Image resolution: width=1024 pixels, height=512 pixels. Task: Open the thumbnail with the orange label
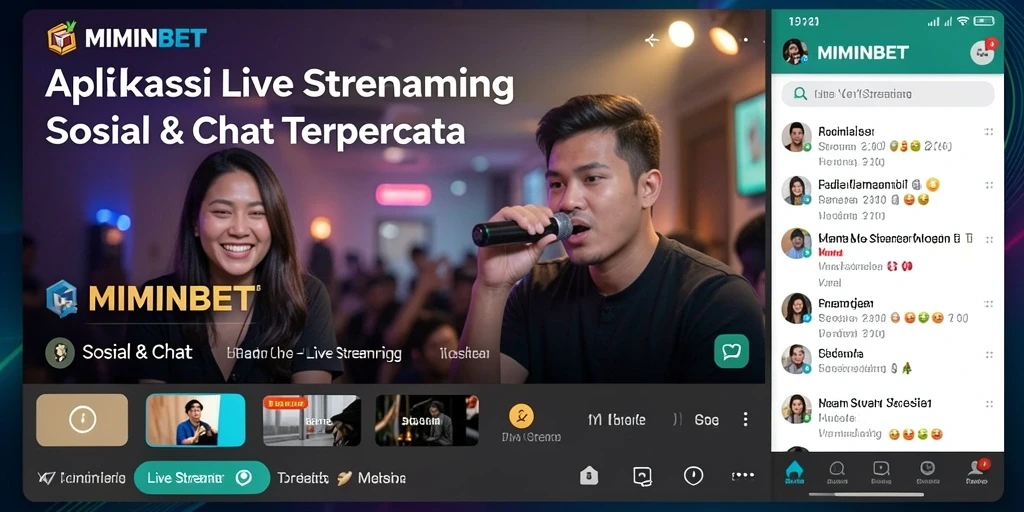click(x=312, y=420)
